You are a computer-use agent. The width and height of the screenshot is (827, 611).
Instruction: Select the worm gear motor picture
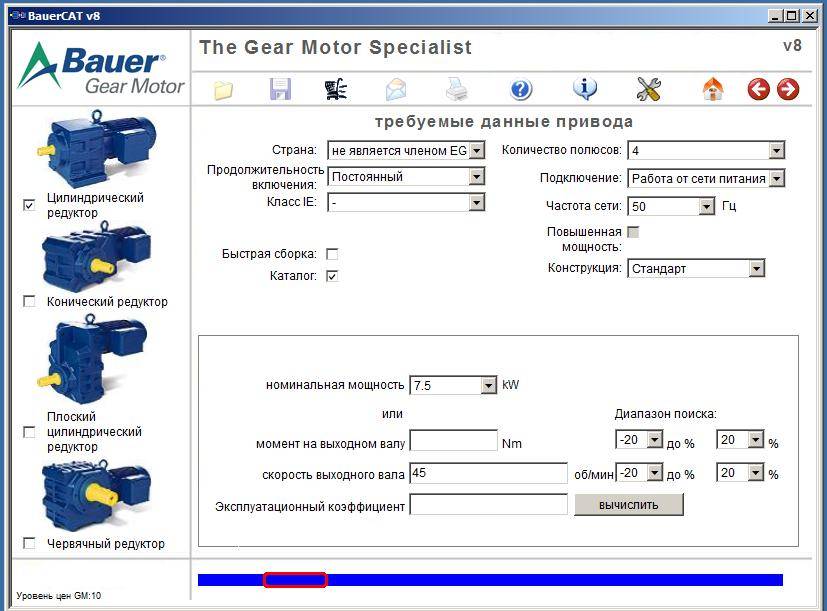[x=97, y=495]
